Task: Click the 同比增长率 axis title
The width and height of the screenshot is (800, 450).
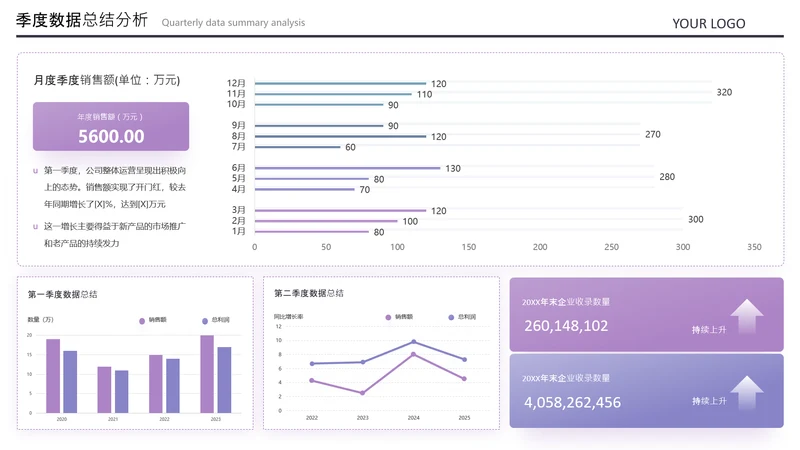Action: [x=288, y=317]
